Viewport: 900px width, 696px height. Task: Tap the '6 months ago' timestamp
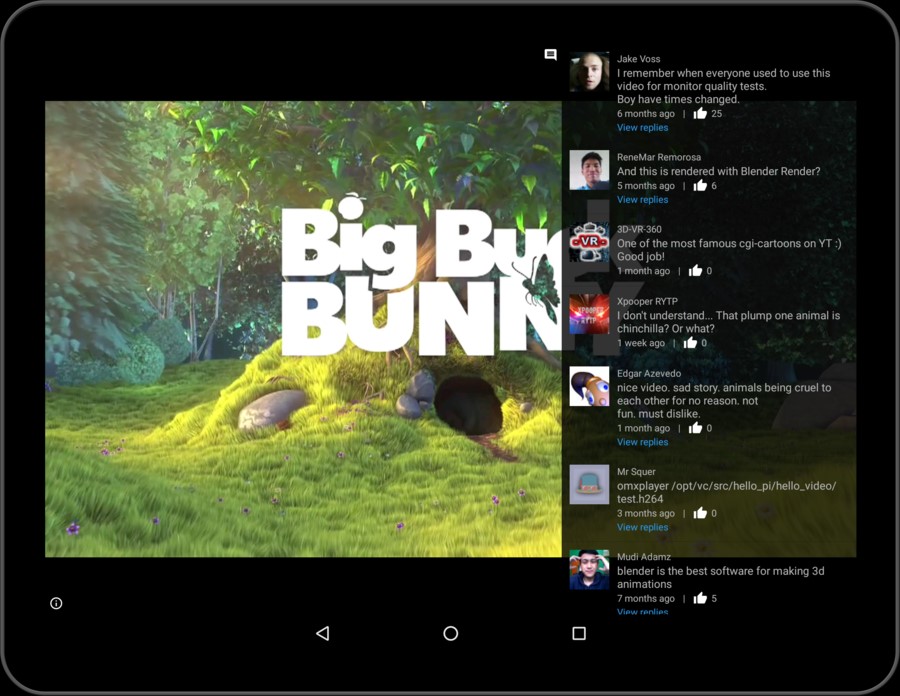[646, 114]
